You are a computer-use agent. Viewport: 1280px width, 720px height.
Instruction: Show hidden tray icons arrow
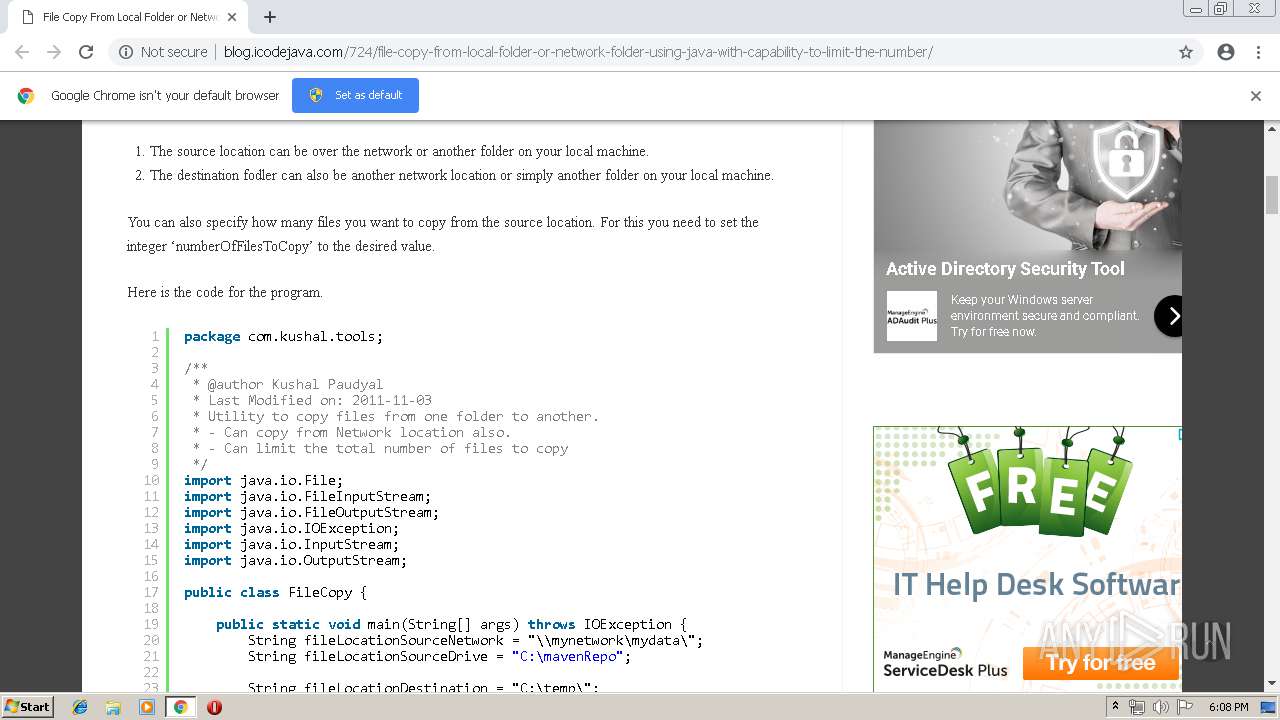1115,707
